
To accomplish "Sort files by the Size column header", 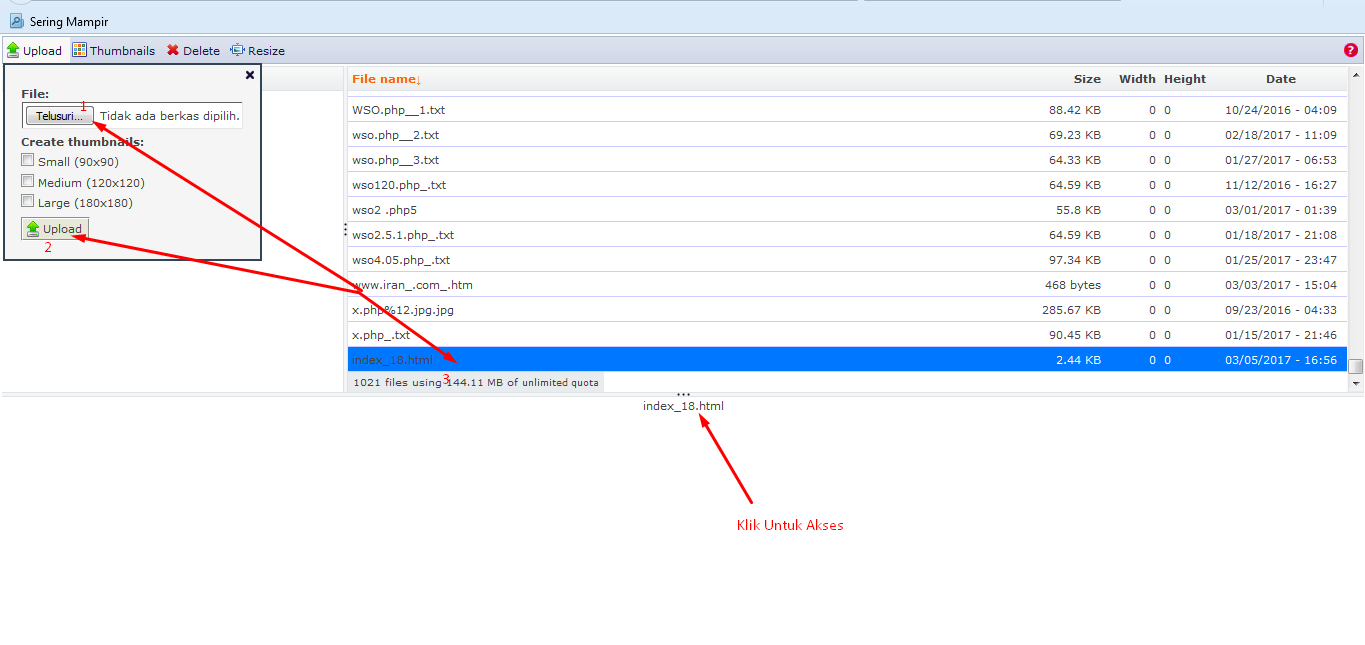I will (1087, 78).
